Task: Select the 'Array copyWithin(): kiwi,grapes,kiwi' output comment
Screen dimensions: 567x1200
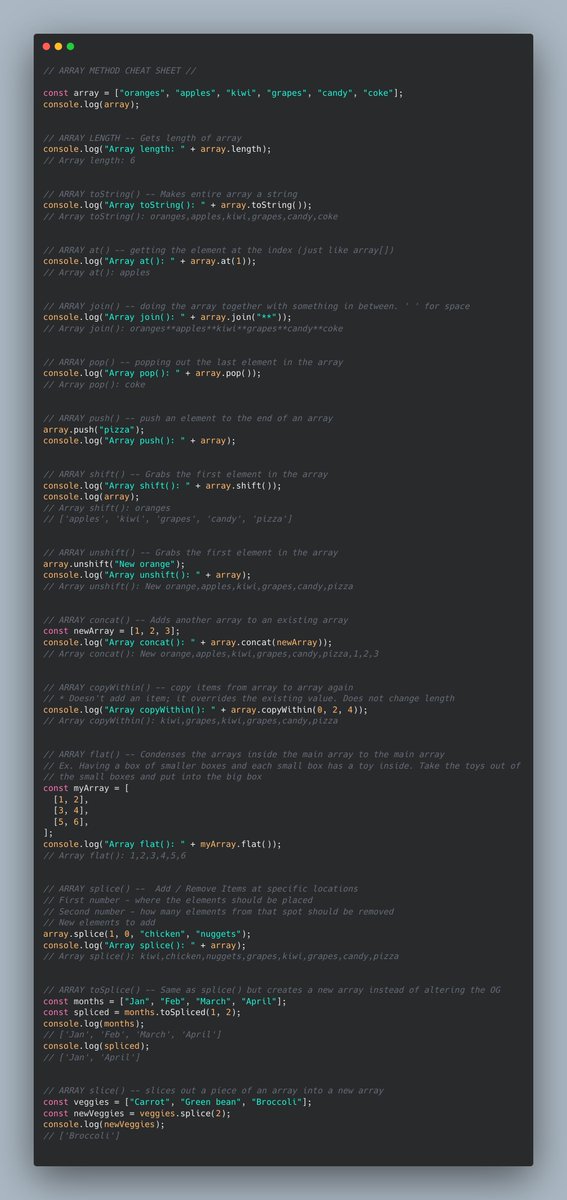Action: coord(190,720)
